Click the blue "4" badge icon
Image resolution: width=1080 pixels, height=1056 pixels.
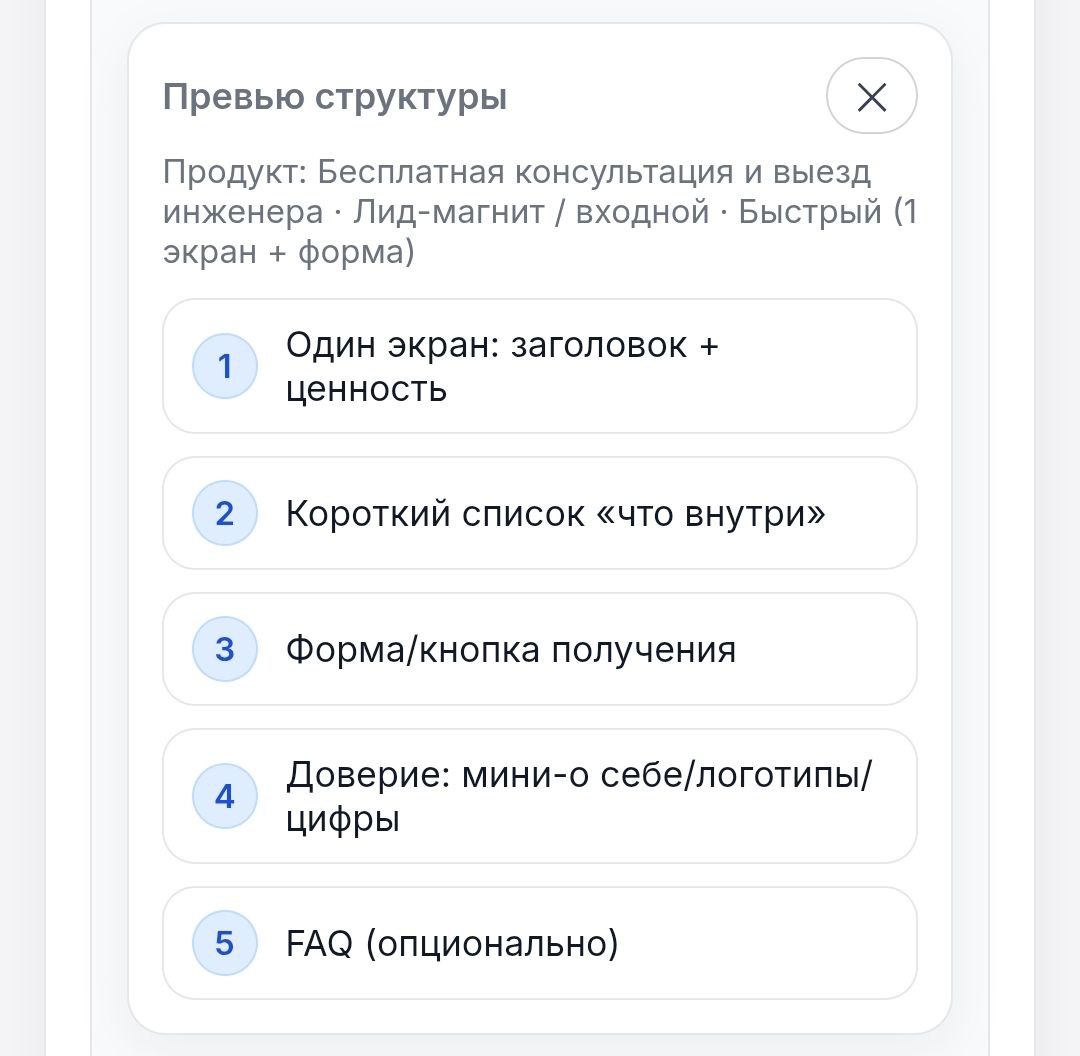pos(225,797)
